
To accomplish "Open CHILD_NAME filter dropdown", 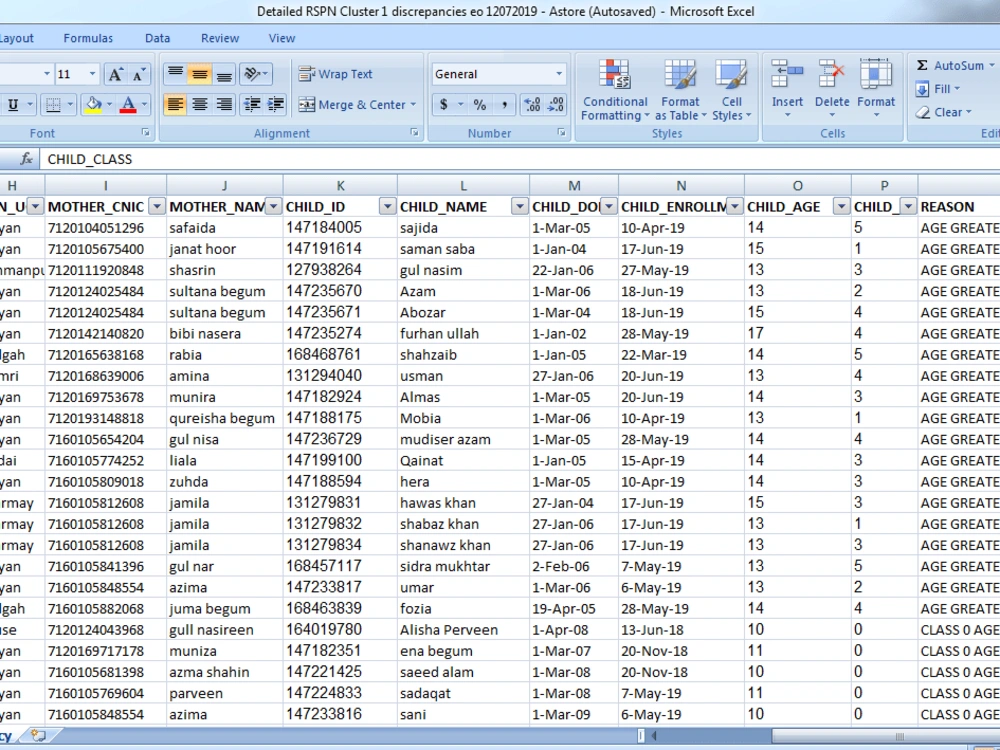I will pos(520,206).
